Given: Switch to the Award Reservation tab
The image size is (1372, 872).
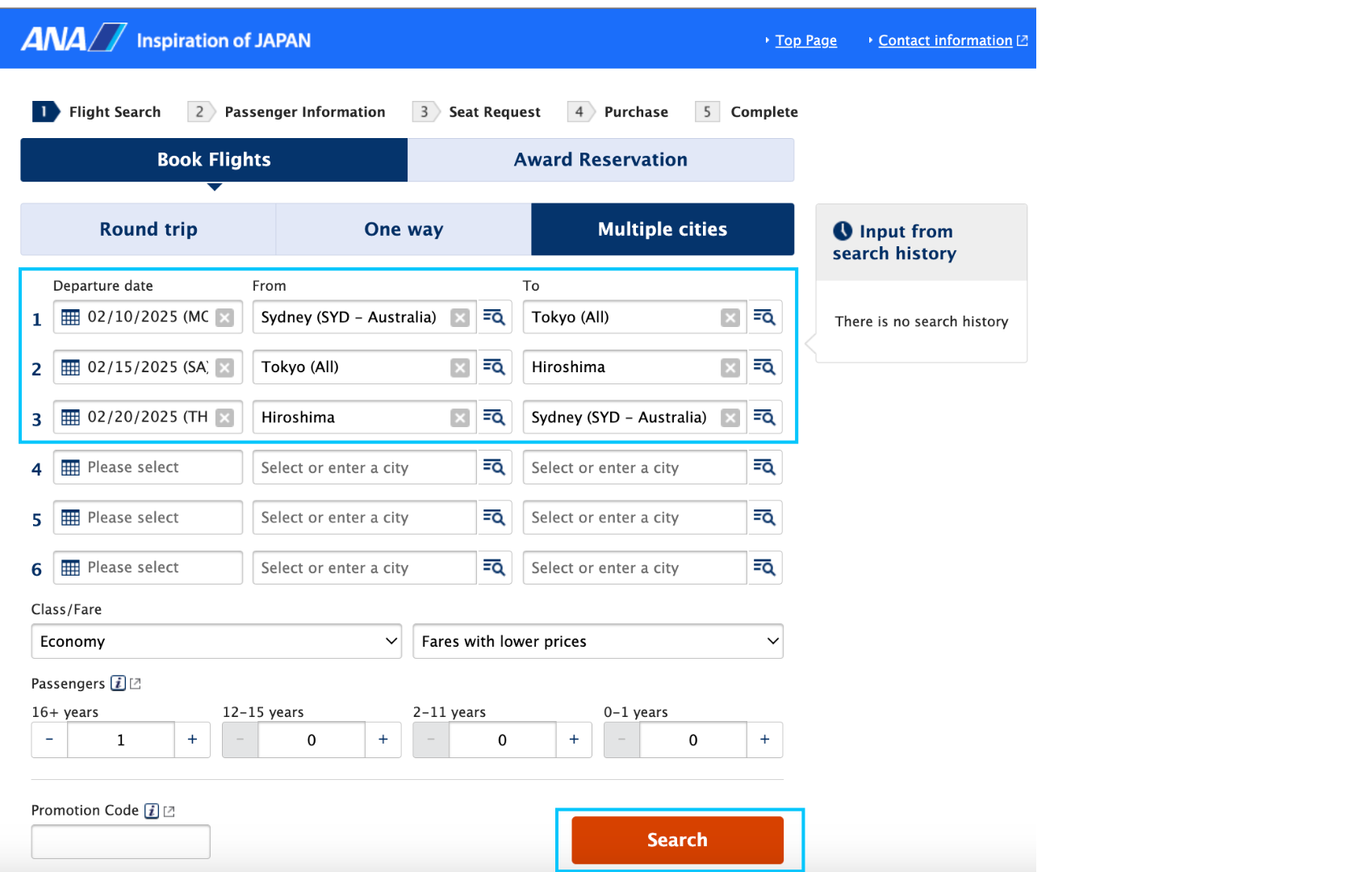Looking at the screenshot, I should pyautogui.click(x=600, y=159).
